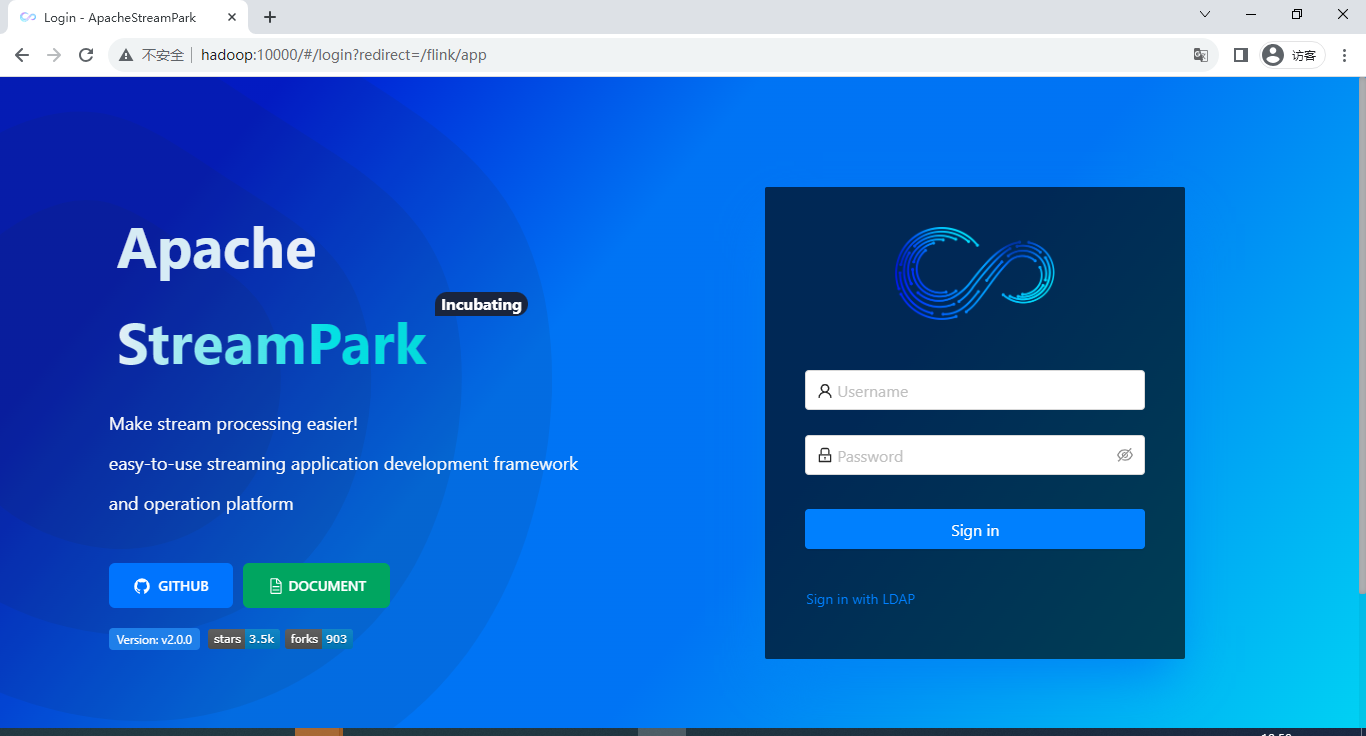Viewport: 1366px width, 736px height.
Task: Click the lock icon in Password field
Action: [825, 455]
